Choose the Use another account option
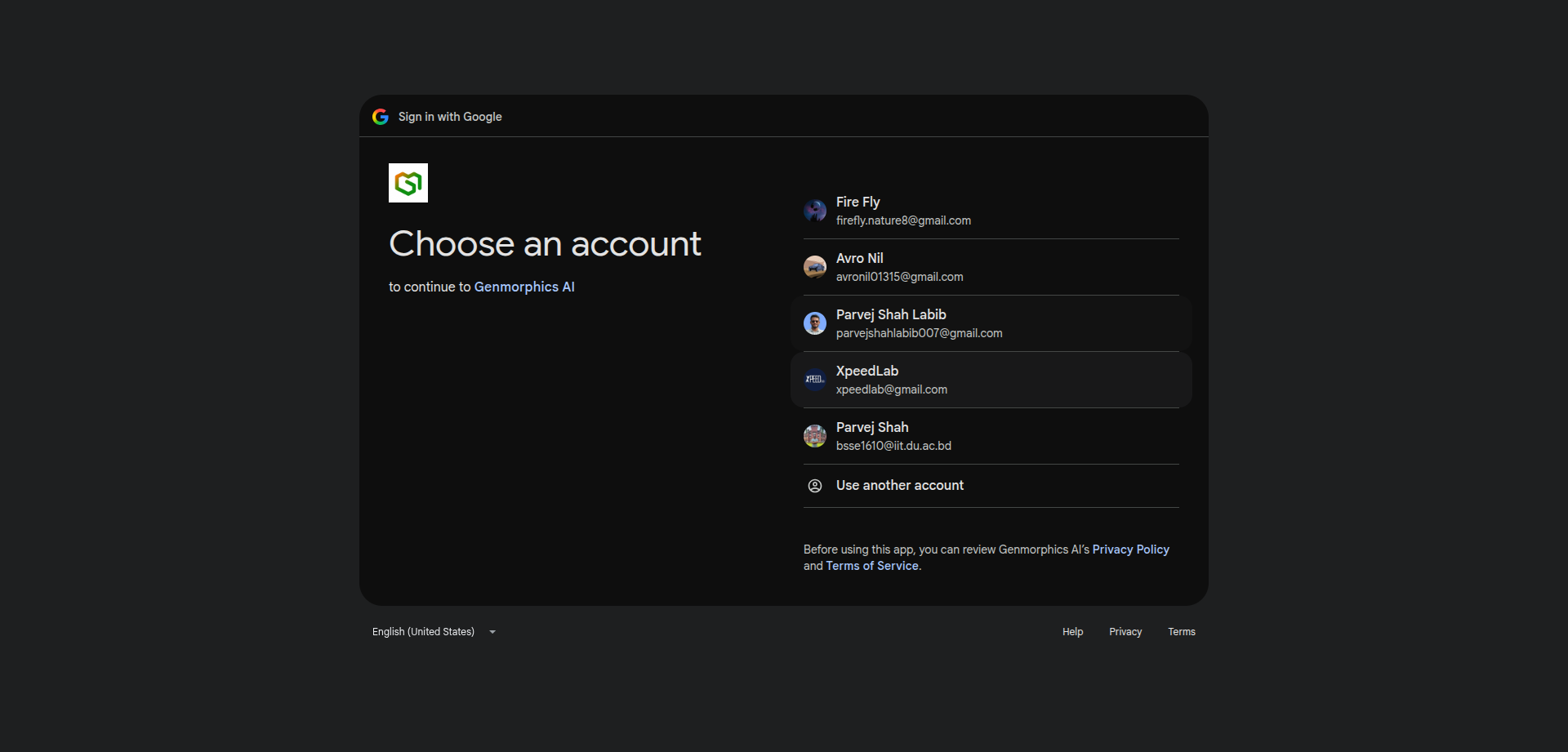1568x752 pixels. [x=991, y=486]
